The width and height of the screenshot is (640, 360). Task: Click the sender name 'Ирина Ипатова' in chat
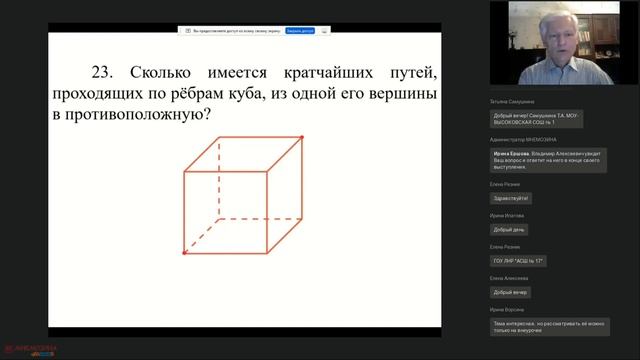pyautogui.click(x=507, y=216)
